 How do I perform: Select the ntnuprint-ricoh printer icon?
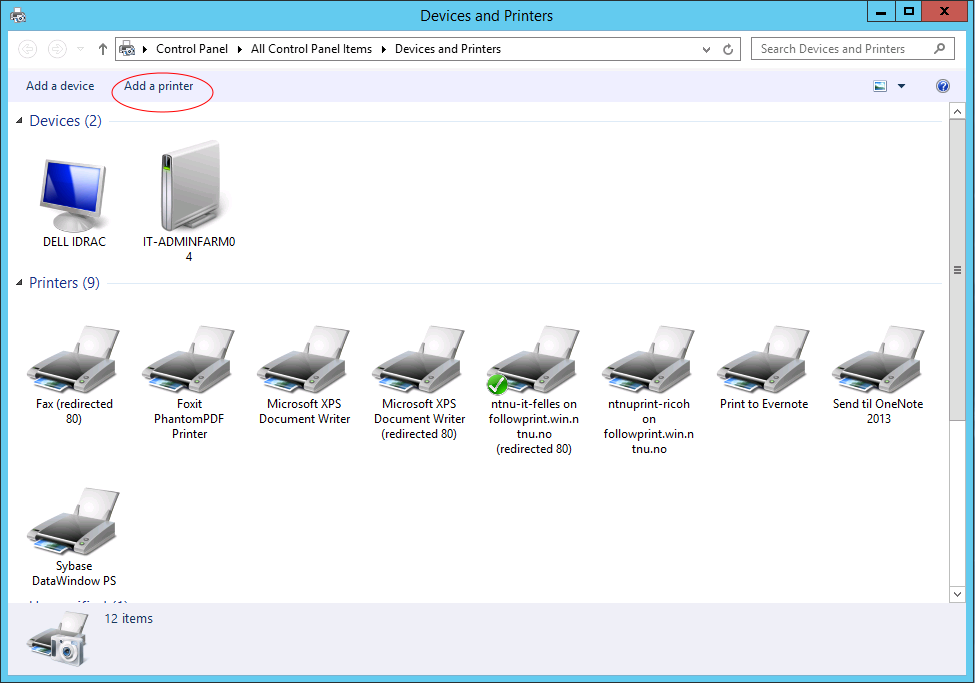coord(649,360)
